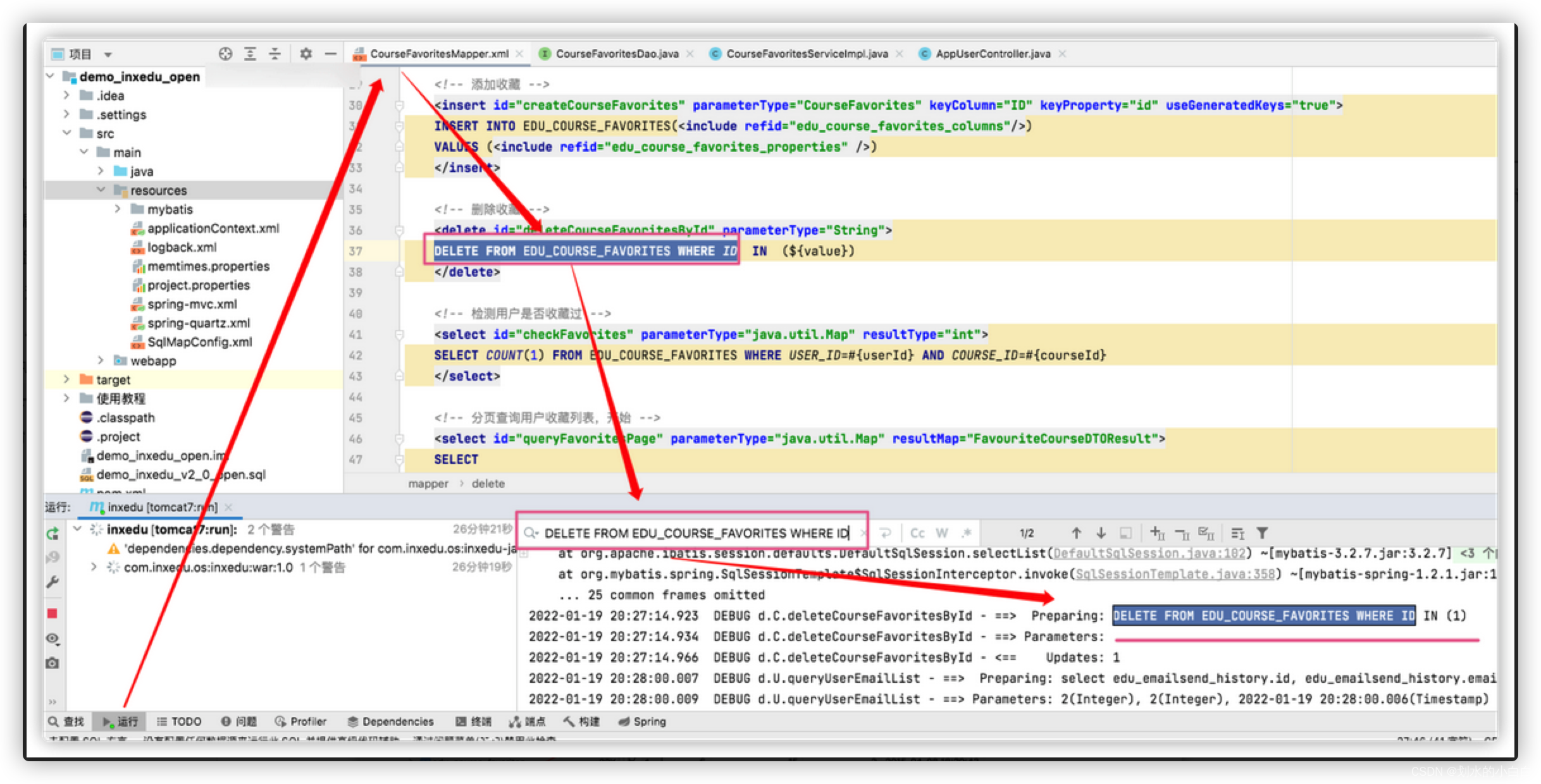
Task: Expand the target folder
Action: pyautogui.click(x=66, y=379)
